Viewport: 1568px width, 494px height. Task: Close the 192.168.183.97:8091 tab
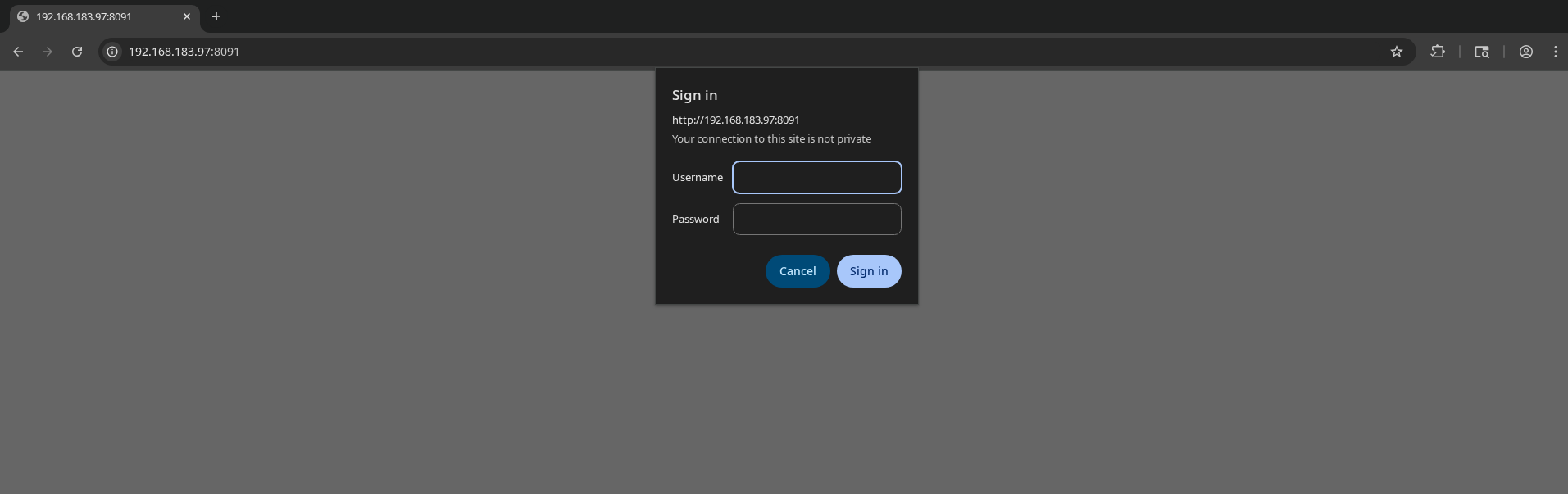pyautogui.click(x=187, y=16)
